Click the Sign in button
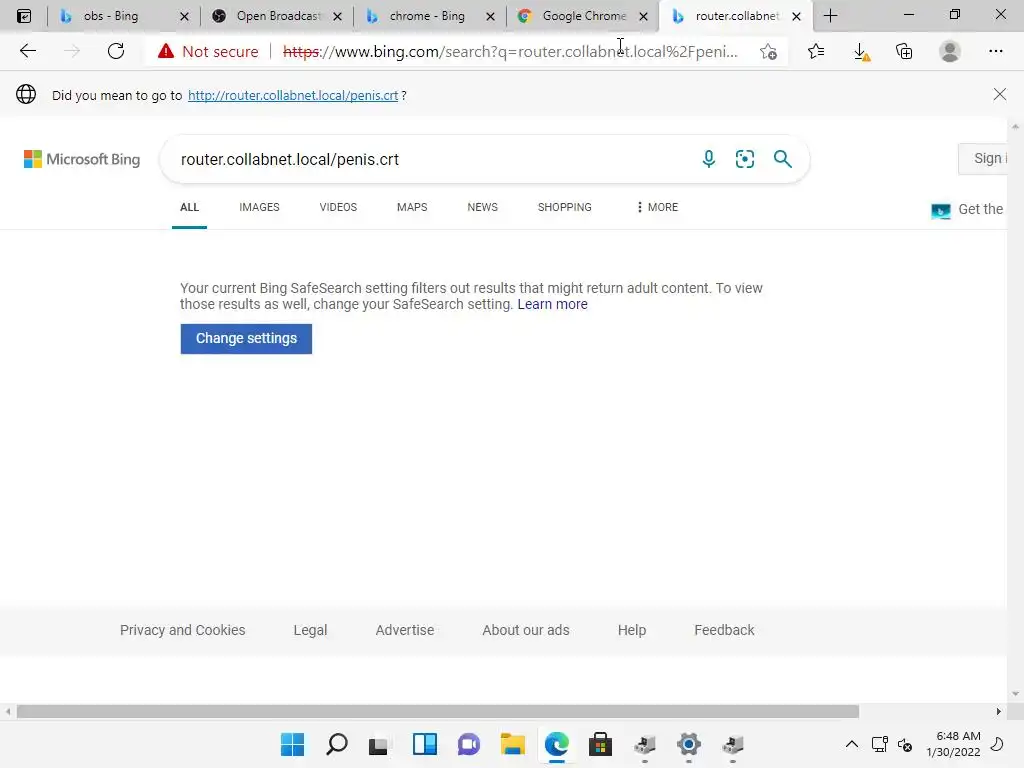Screen dimensions: 1024x768 click(x=983, y=159)
